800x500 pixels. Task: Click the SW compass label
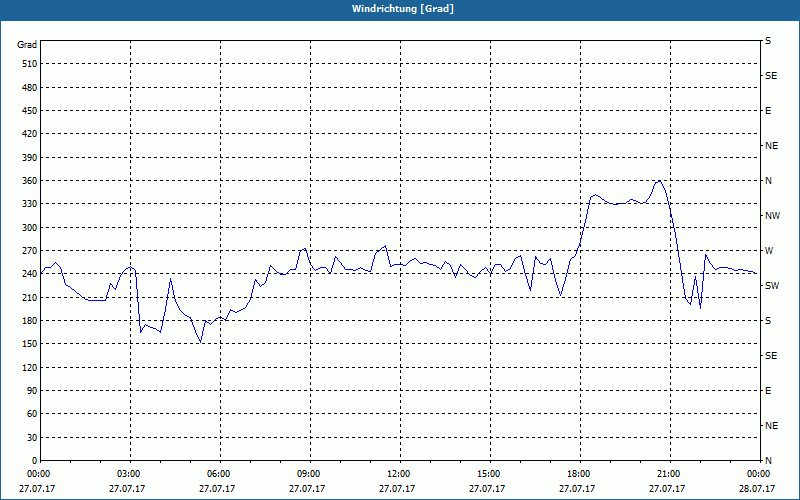coord(772,286)
